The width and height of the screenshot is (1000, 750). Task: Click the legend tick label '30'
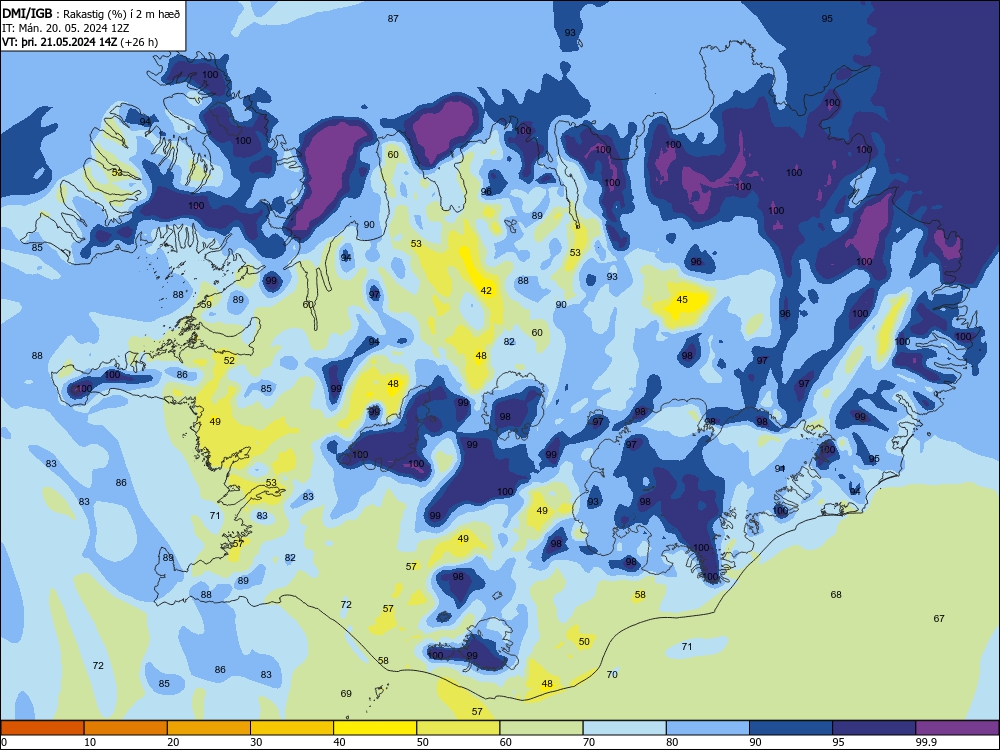click(256, 742)
